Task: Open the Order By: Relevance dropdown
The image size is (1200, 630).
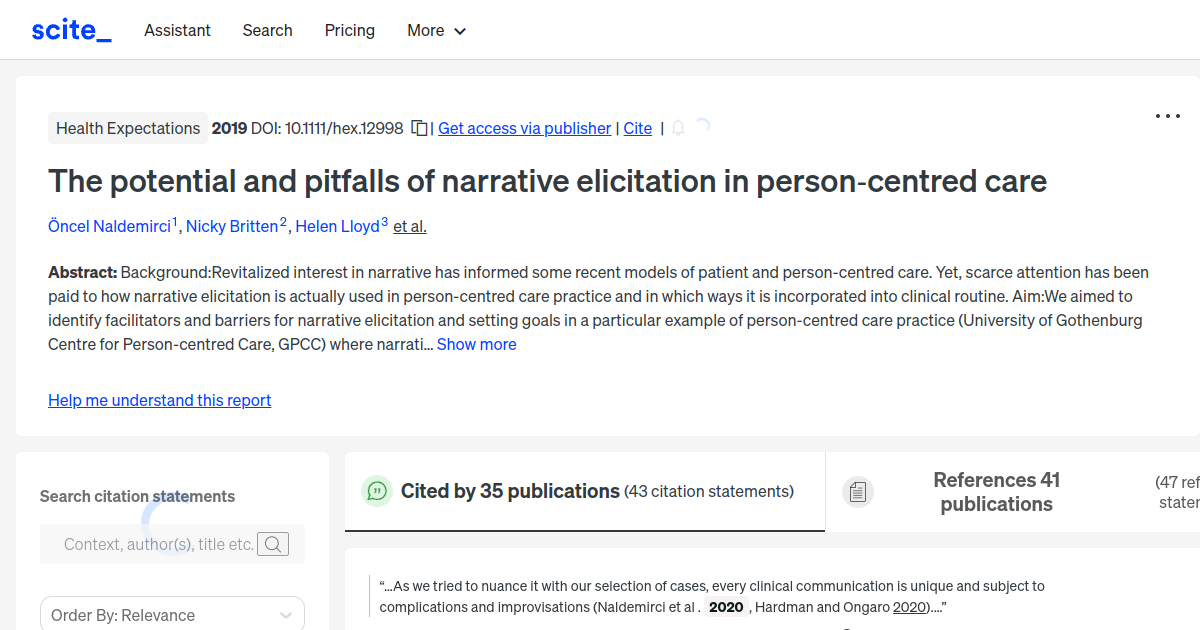Action: [172, 613]
